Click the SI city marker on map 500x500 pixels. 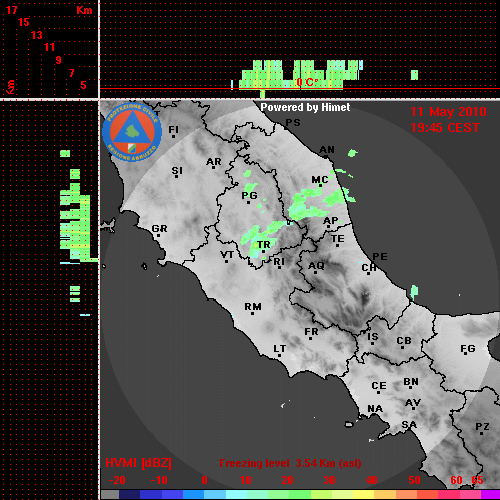click(x=176, y=176)
